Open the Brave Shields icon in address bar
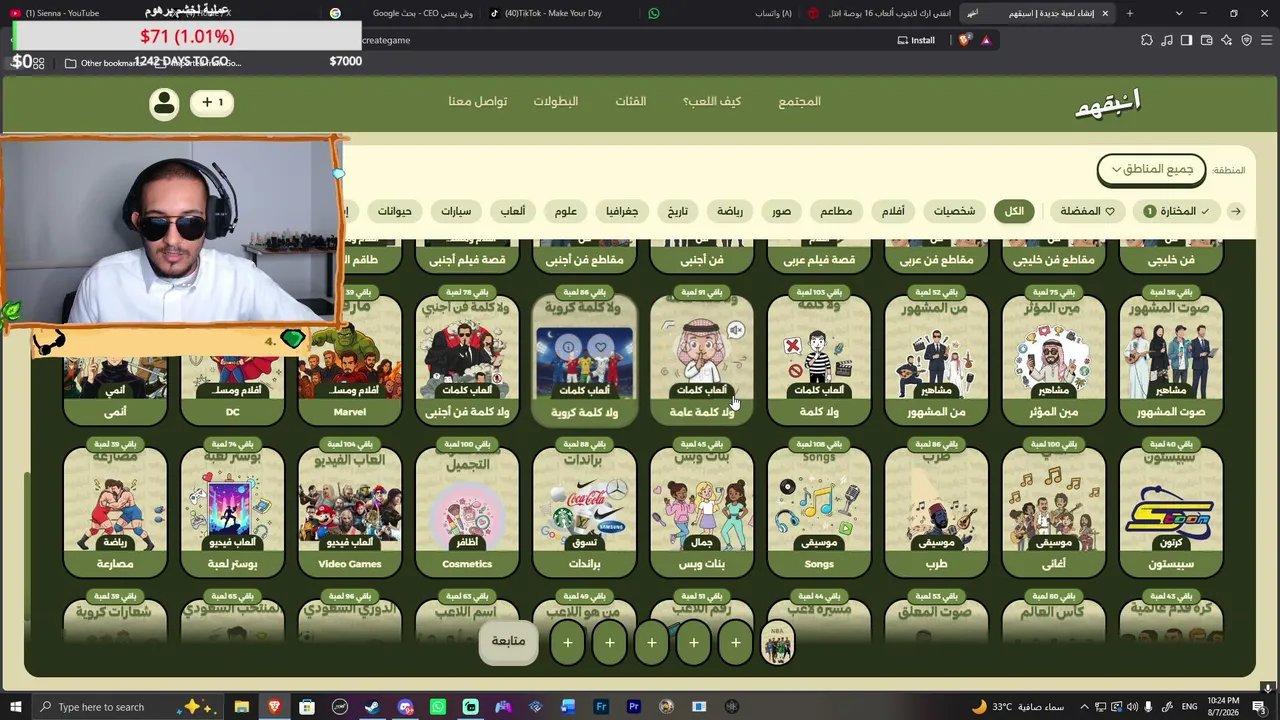Image resolution: width=1280 pixels, height=720 pixels. [x=964, y=40]
